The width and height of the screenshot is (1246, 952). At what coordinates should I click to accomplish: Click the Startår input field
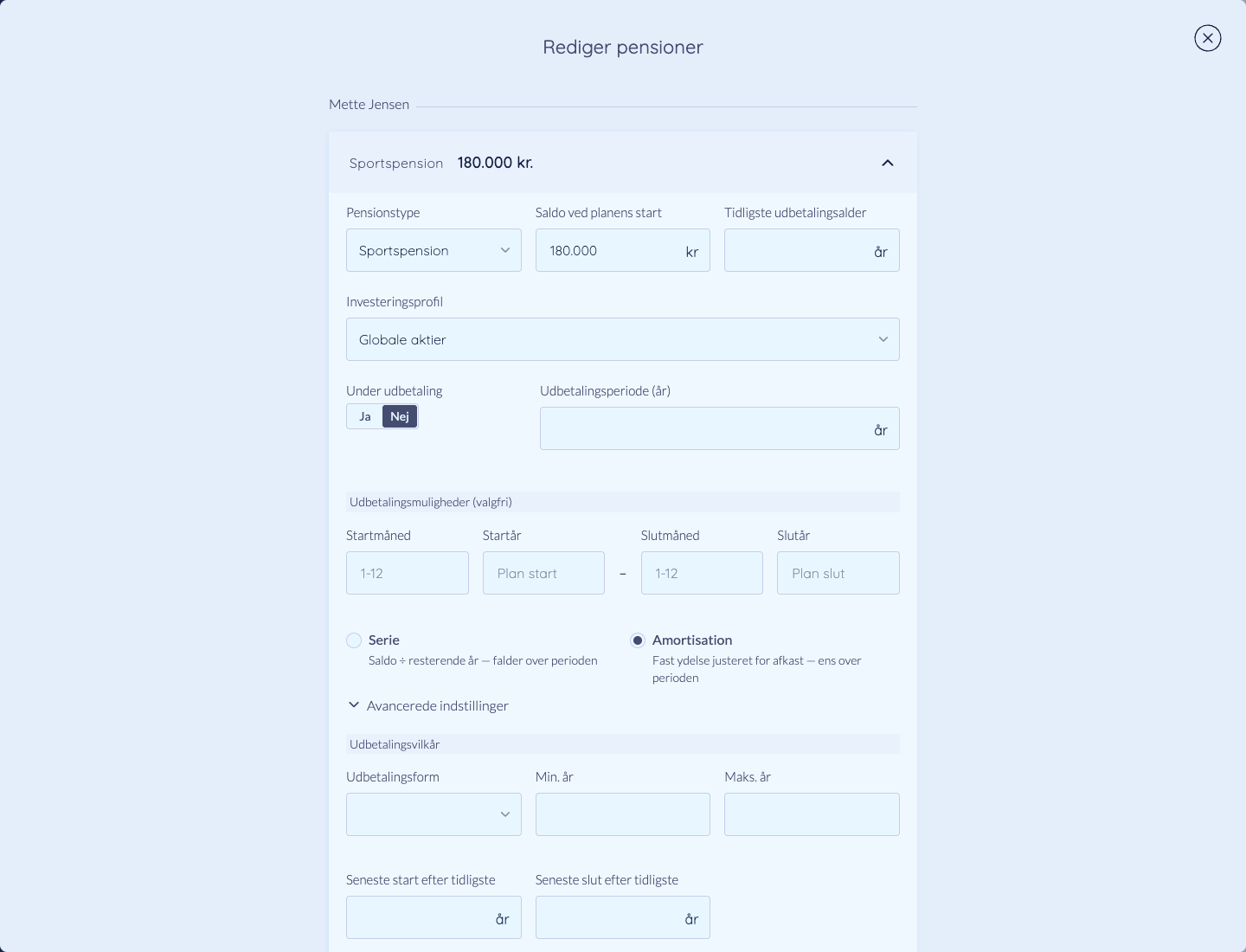543,573
